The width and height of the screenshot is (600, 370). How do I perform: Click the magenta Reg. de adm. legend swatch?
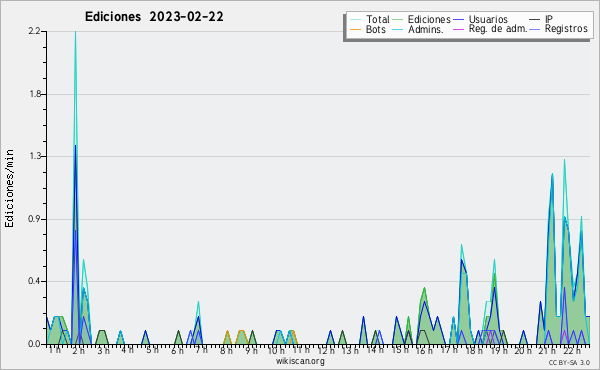coord(458,29)
